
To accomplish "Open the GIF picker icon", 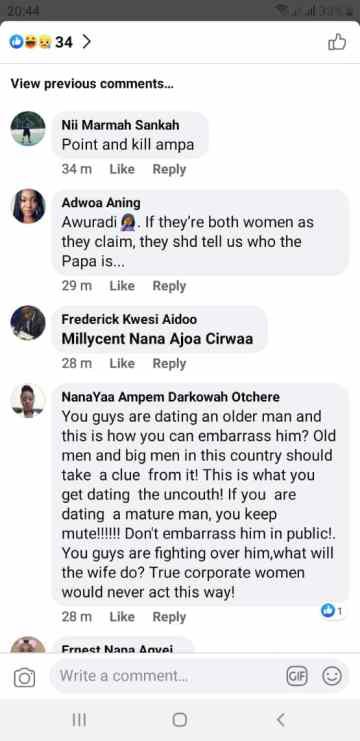I will click(x=297, y=676).
